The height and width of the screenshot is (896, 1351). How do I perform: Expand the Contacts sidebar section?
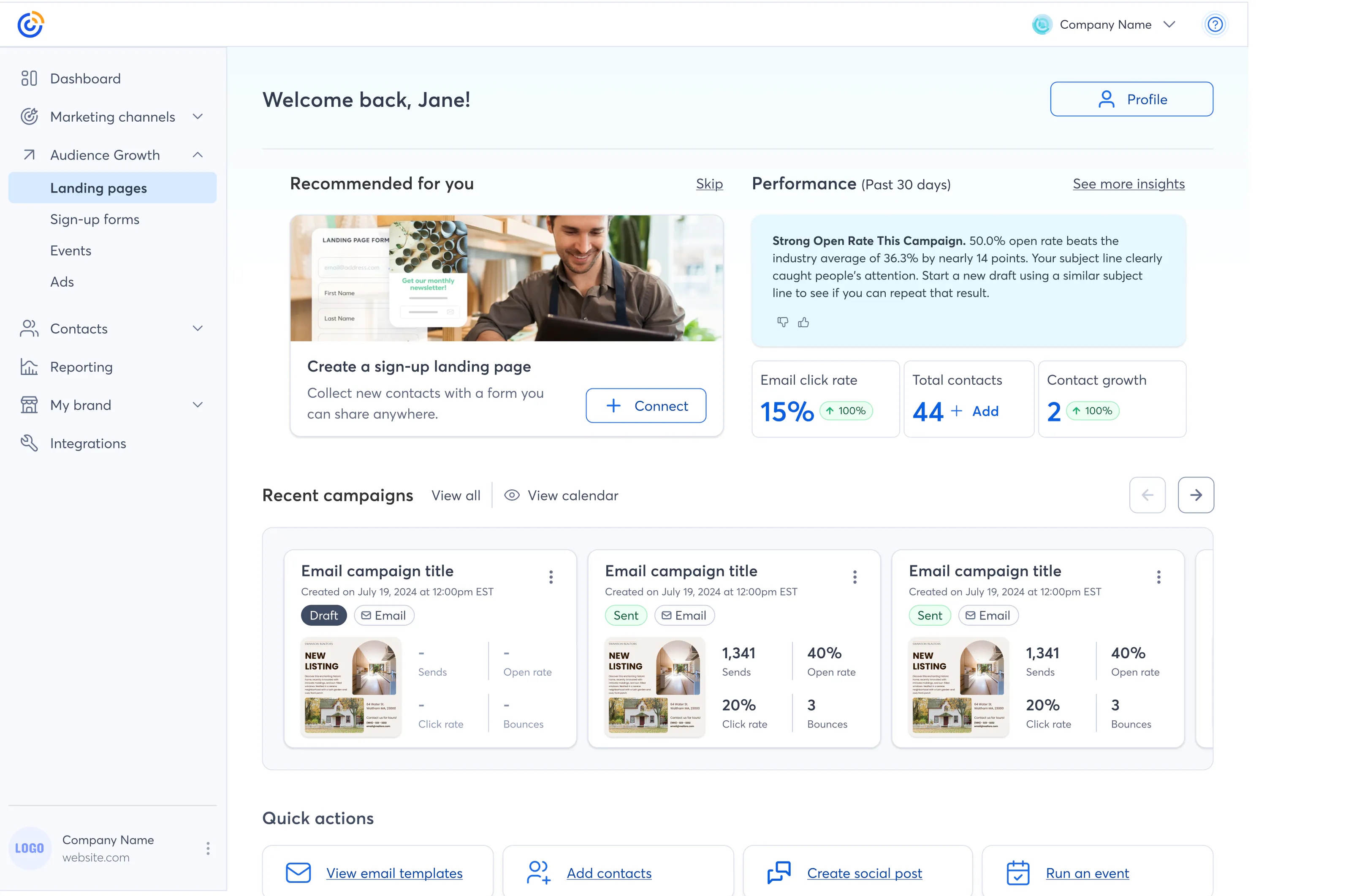click(198, 329)
